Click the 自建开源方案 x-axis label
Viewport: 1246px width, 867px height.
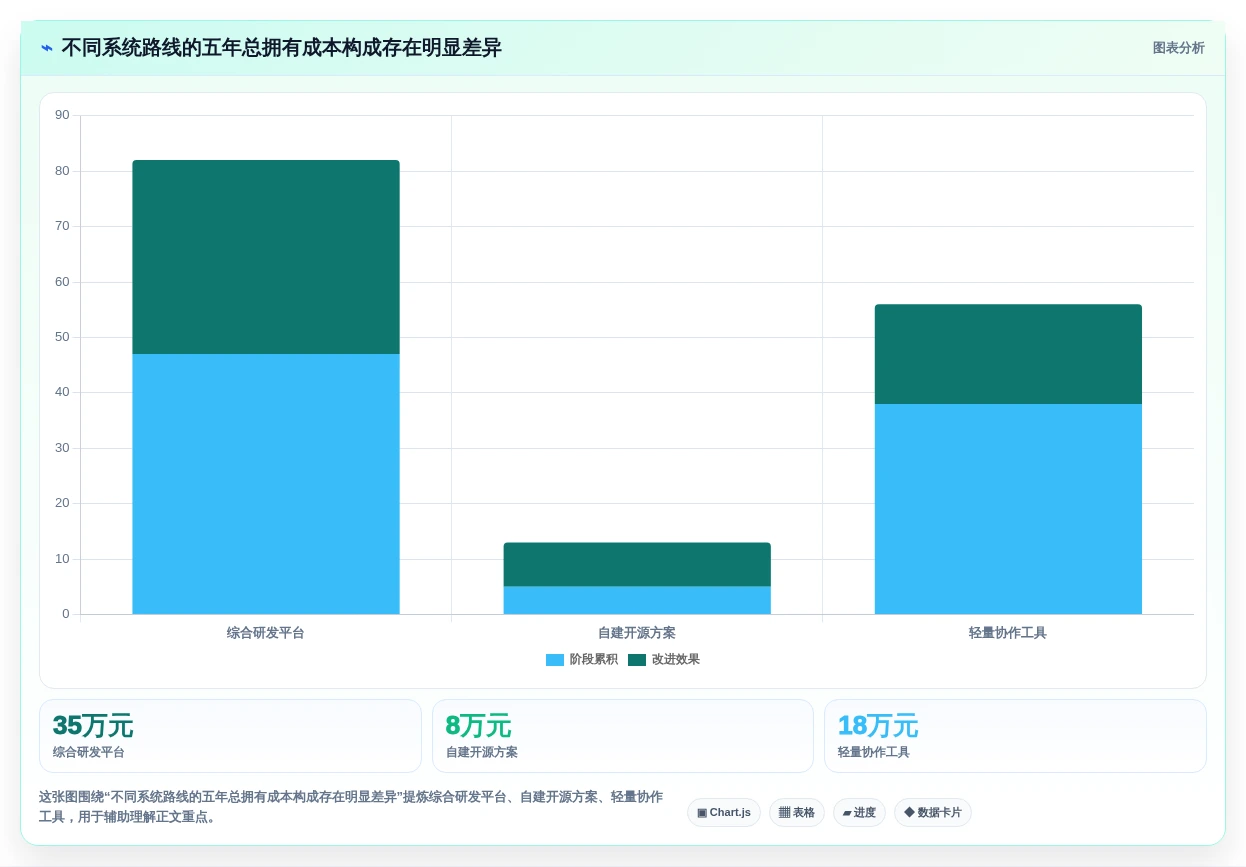coord(637,633)
